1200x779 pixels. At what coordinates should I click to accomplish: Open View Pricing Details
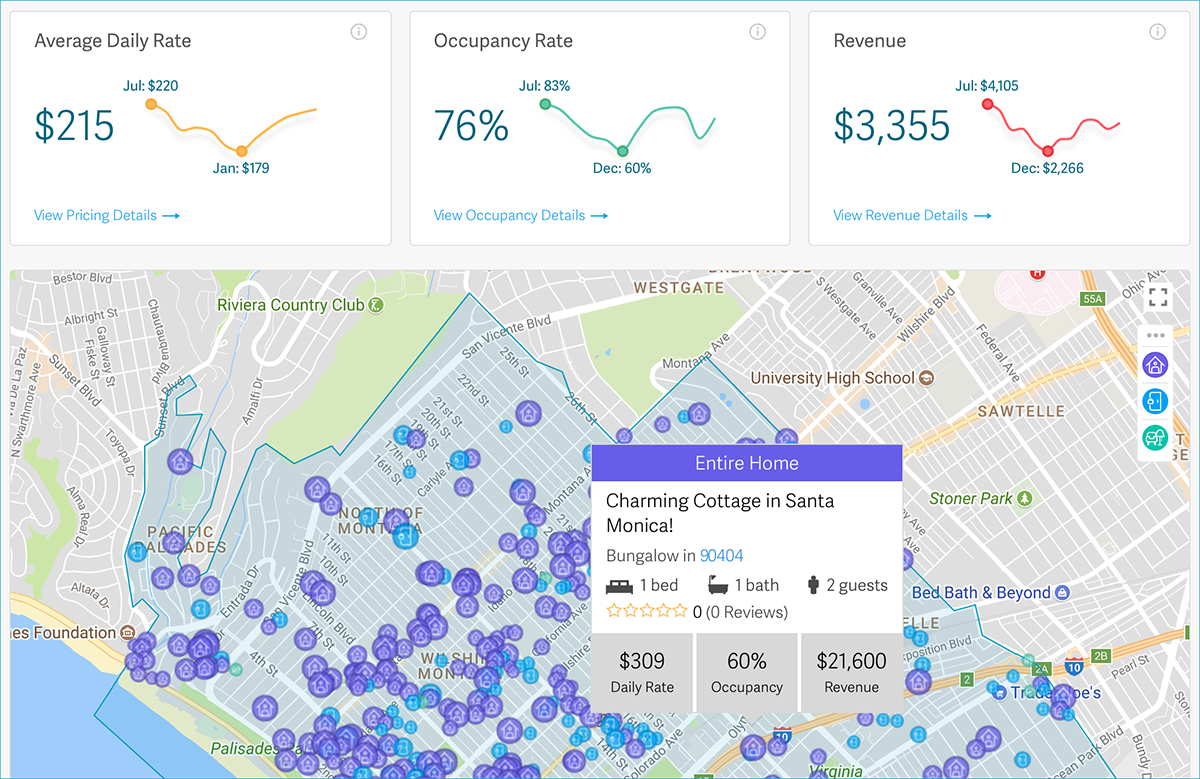click(106, 215)
